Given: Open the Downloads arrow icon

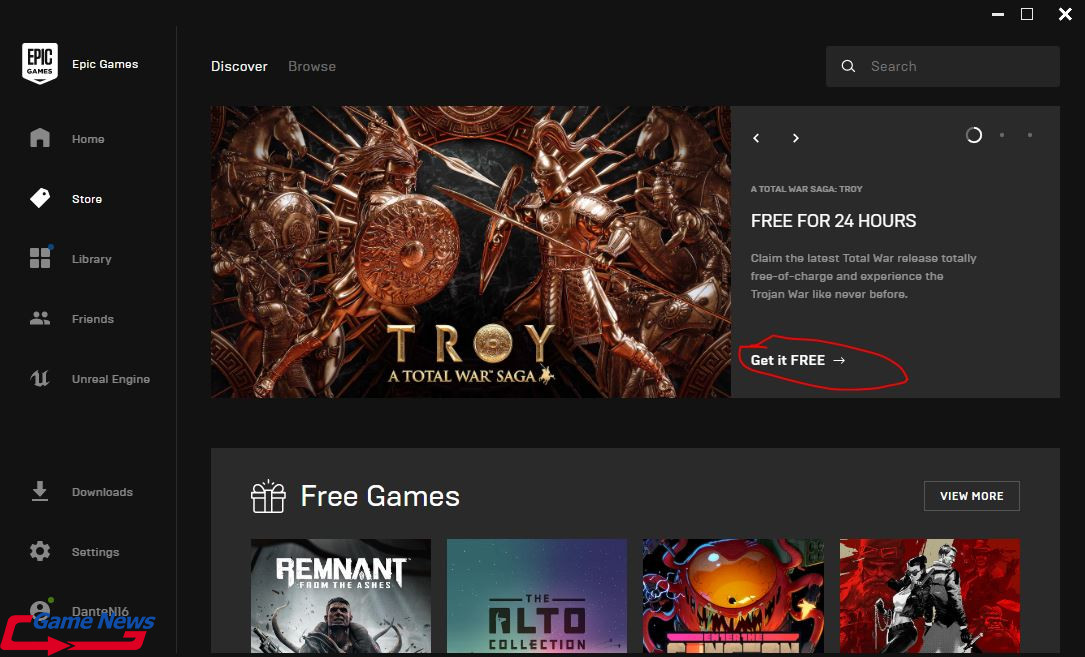Looking at the screenshot, I should coord(39,491).
